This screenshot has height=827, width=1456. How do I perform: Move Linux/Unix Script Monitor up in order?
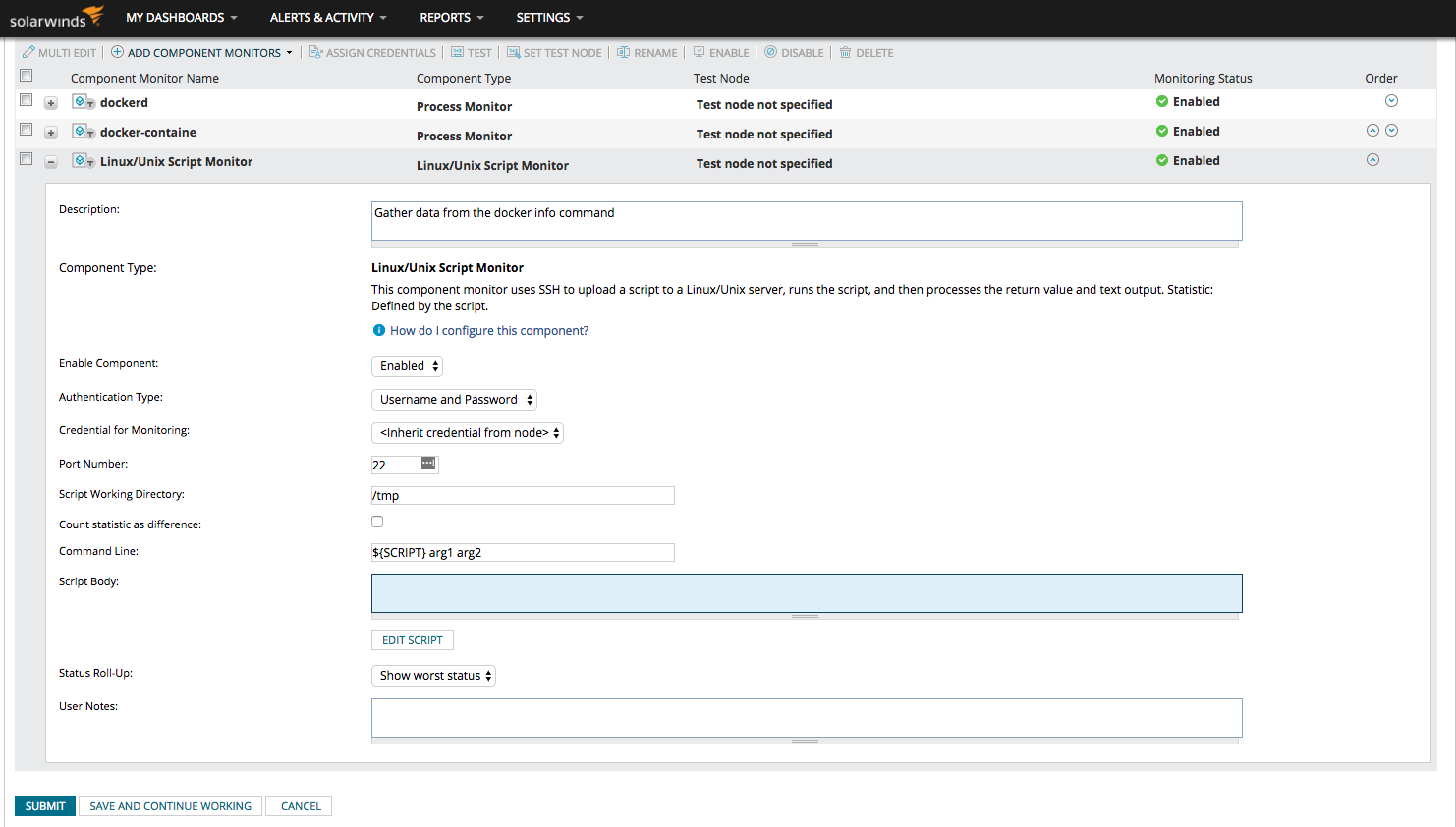1372,160
